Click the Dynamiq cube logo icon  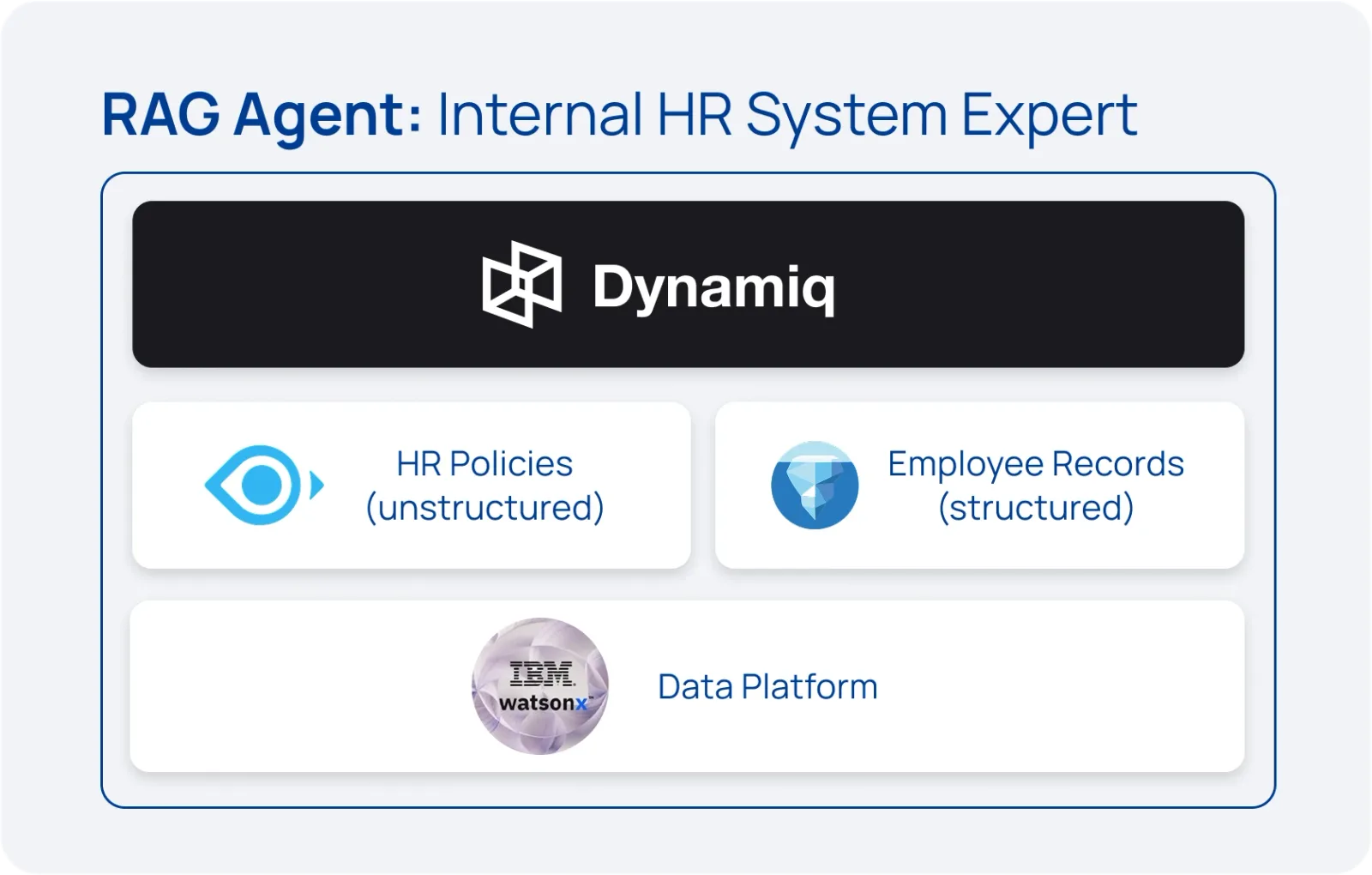coord(521,285)
